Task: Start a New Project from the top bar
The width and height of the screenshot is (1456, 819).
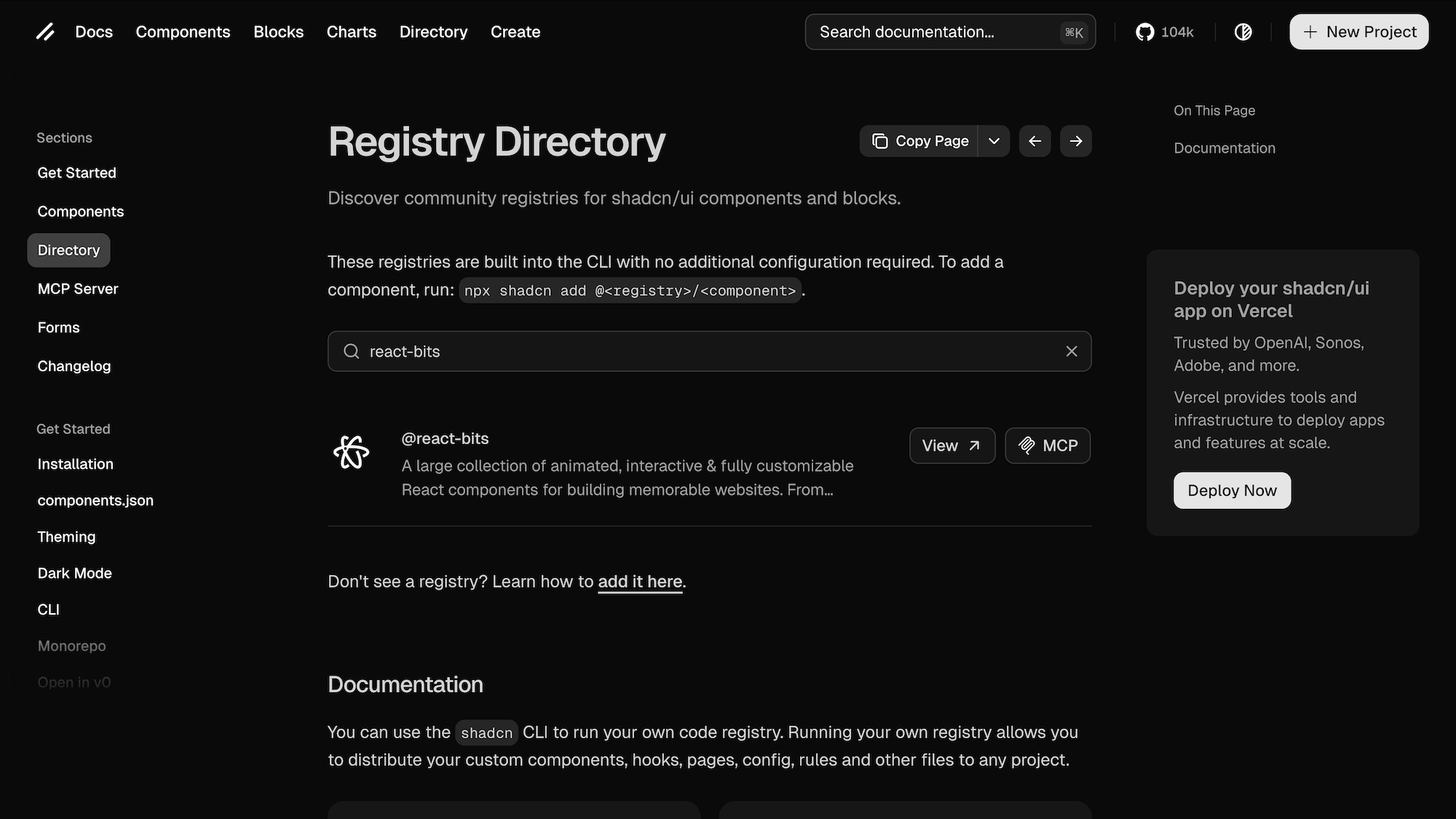Action: (x=1358, y=31)
